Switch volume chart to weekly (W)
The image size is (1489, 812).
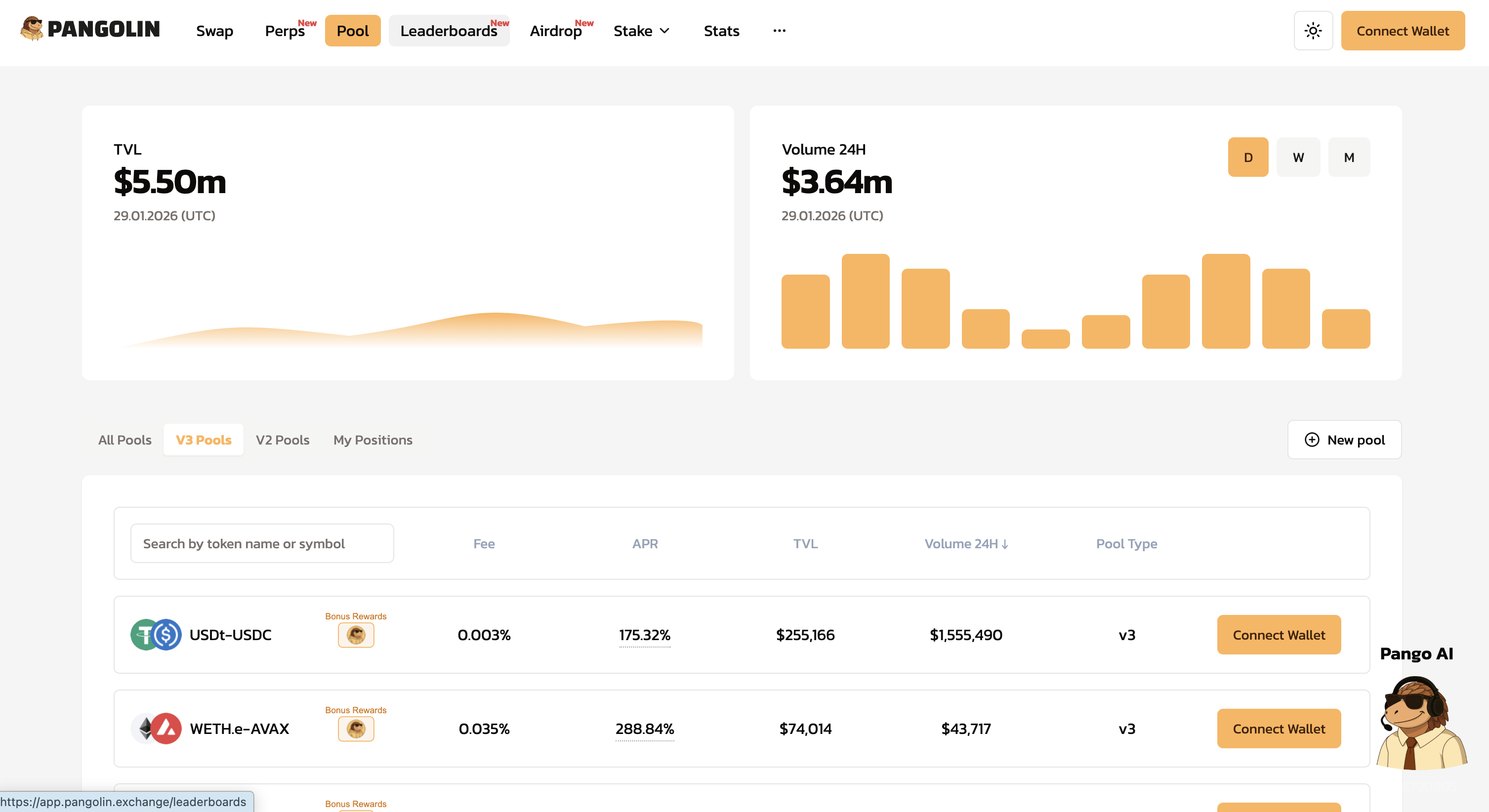pos(1298,157)
